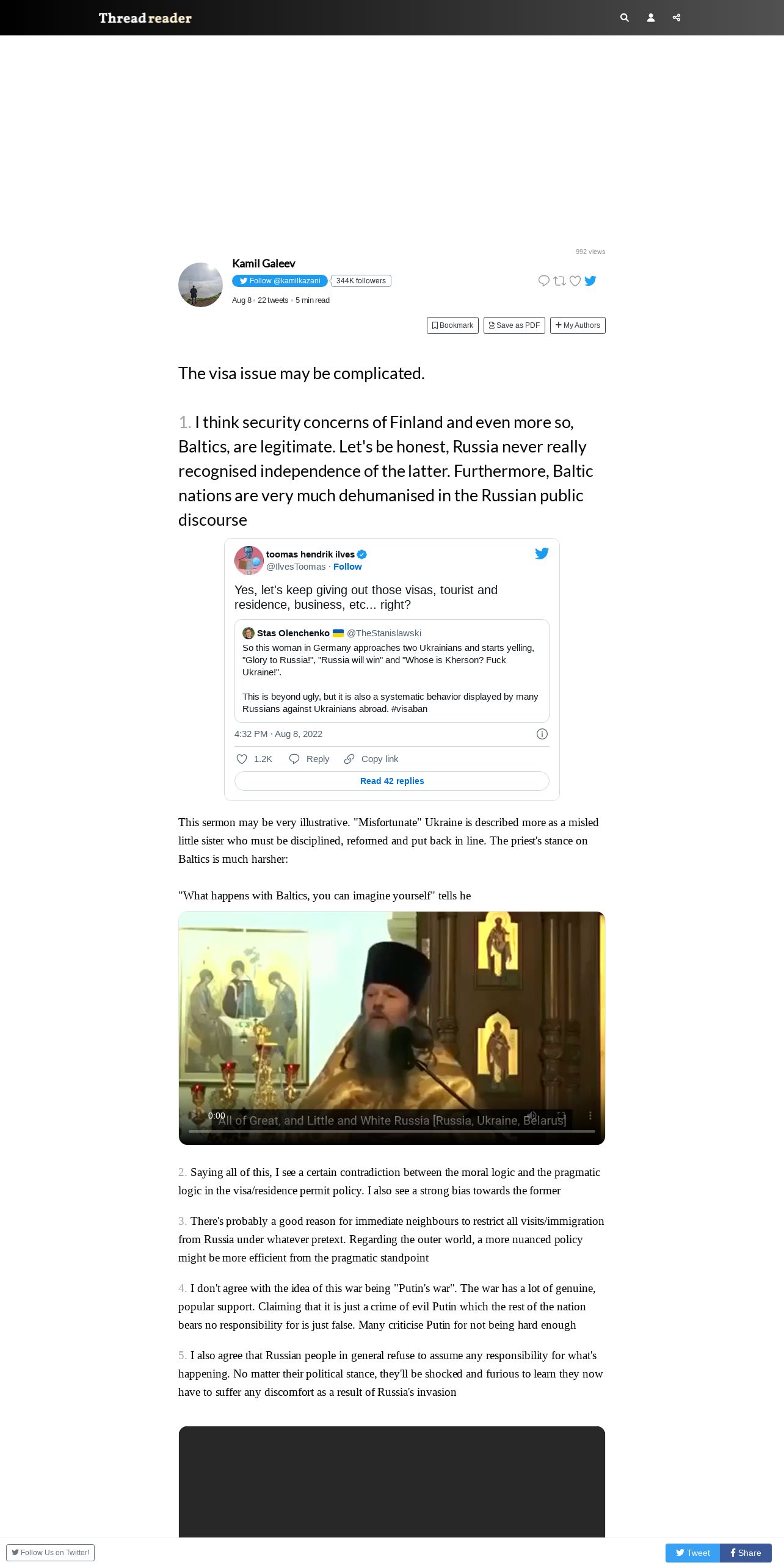The image size is (784, 1568).
Task: Click the Bookmark button
Action: 452,325
